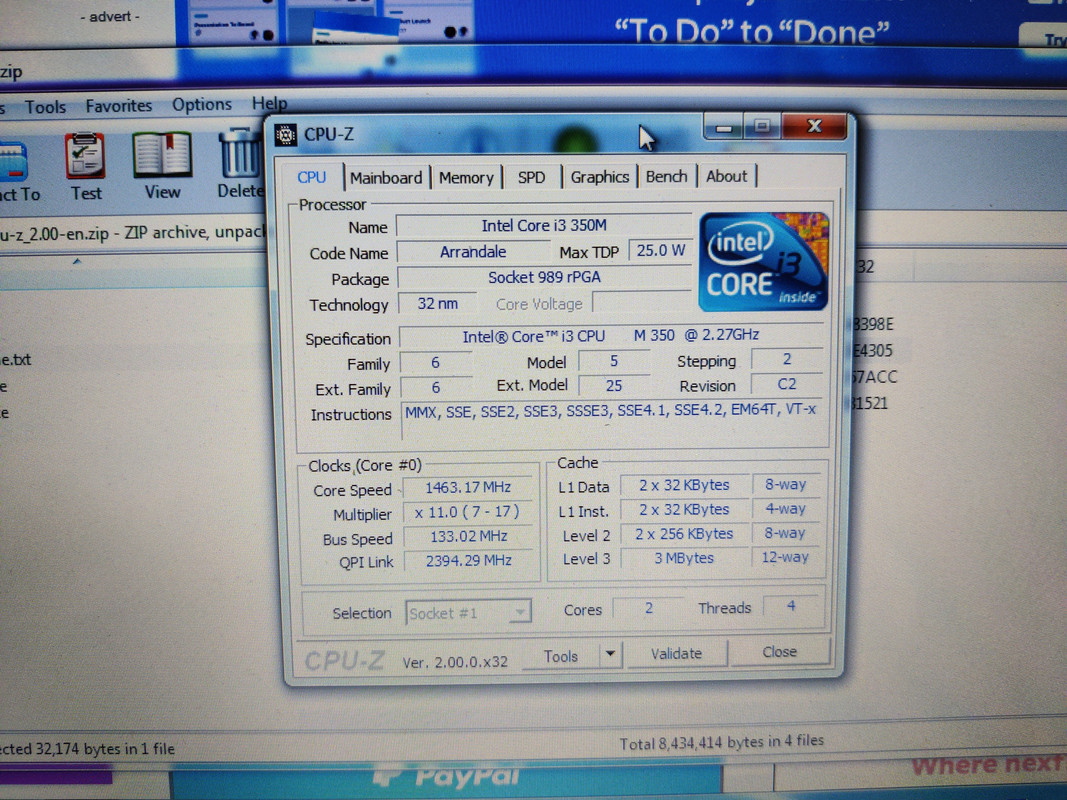Click the PayPal advert at bottom
Viewport: 1067px width, 800px height.
[x=446, y=780]
